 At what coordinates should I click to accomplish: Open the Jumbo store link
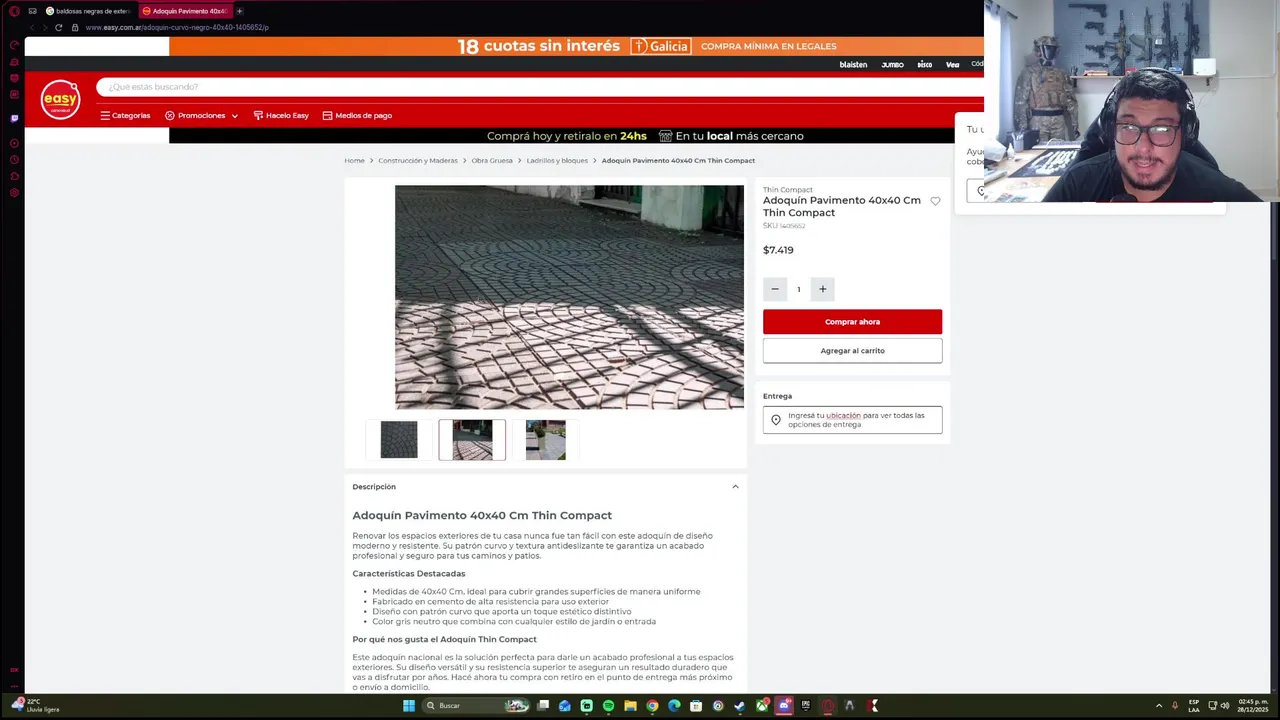click(x=893, y=65)
